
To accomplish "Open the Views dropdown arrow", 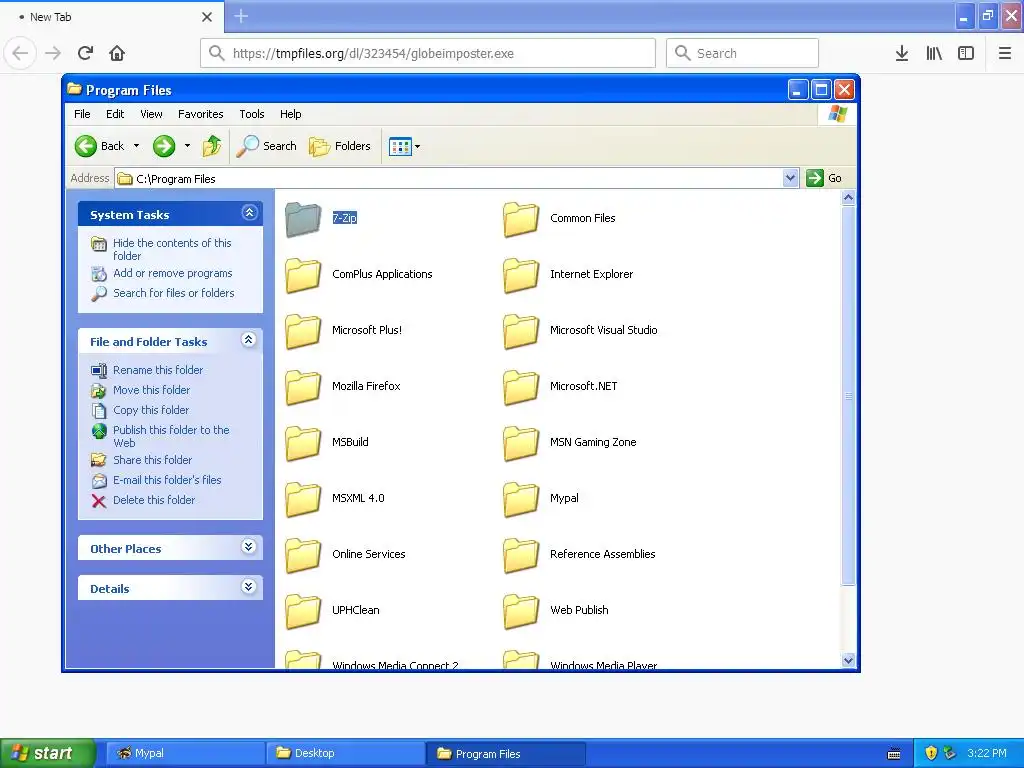I will 417,147.
